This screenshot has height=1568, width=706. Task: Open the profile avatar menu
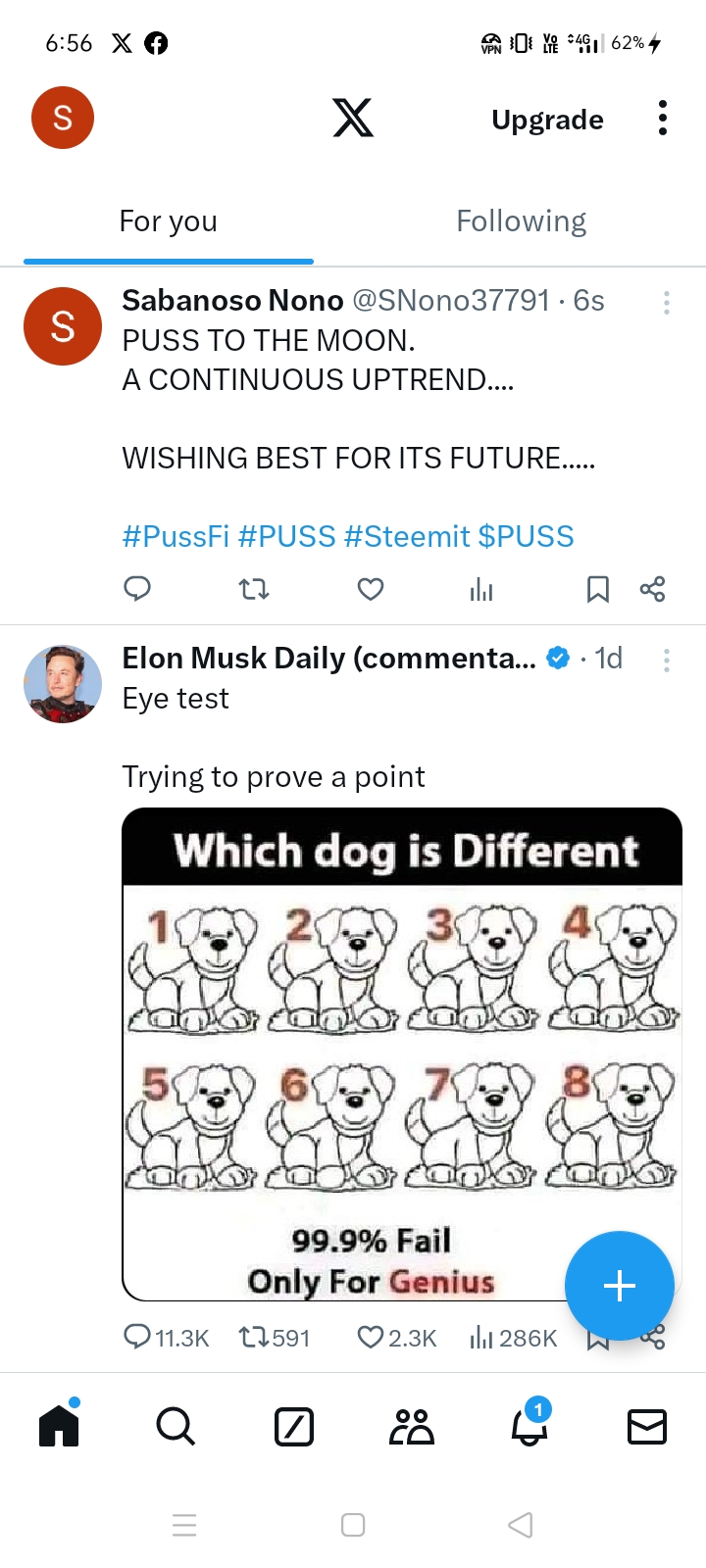(x=63, y=118)
